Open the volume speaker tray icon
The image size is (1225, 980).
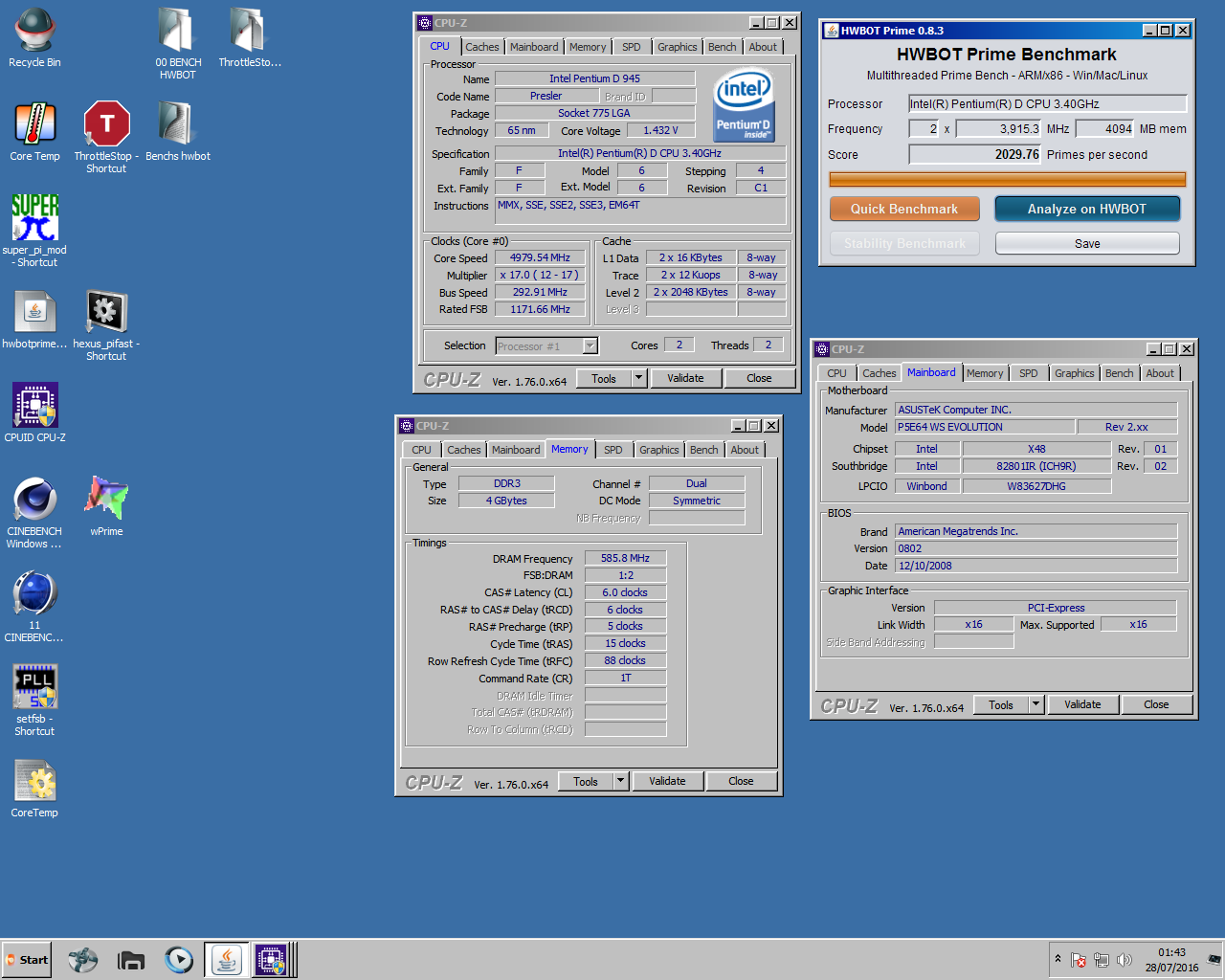(1125, 960)
